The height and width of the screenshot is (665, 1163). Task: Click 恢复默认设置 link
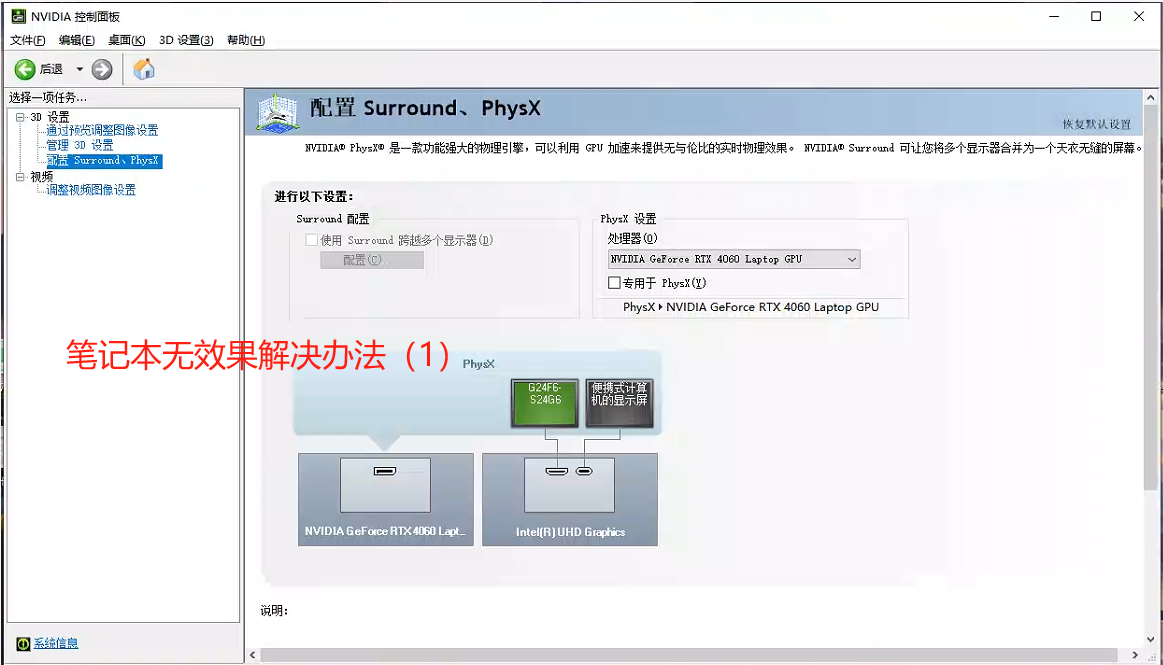1096,125
